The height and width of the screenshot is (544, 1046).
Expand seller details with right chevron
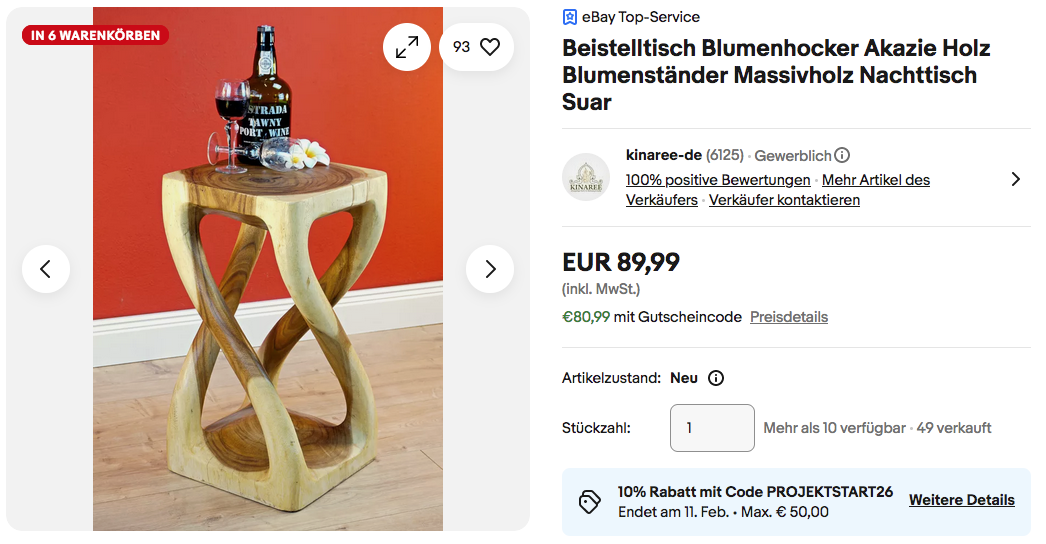point(1015,179)
